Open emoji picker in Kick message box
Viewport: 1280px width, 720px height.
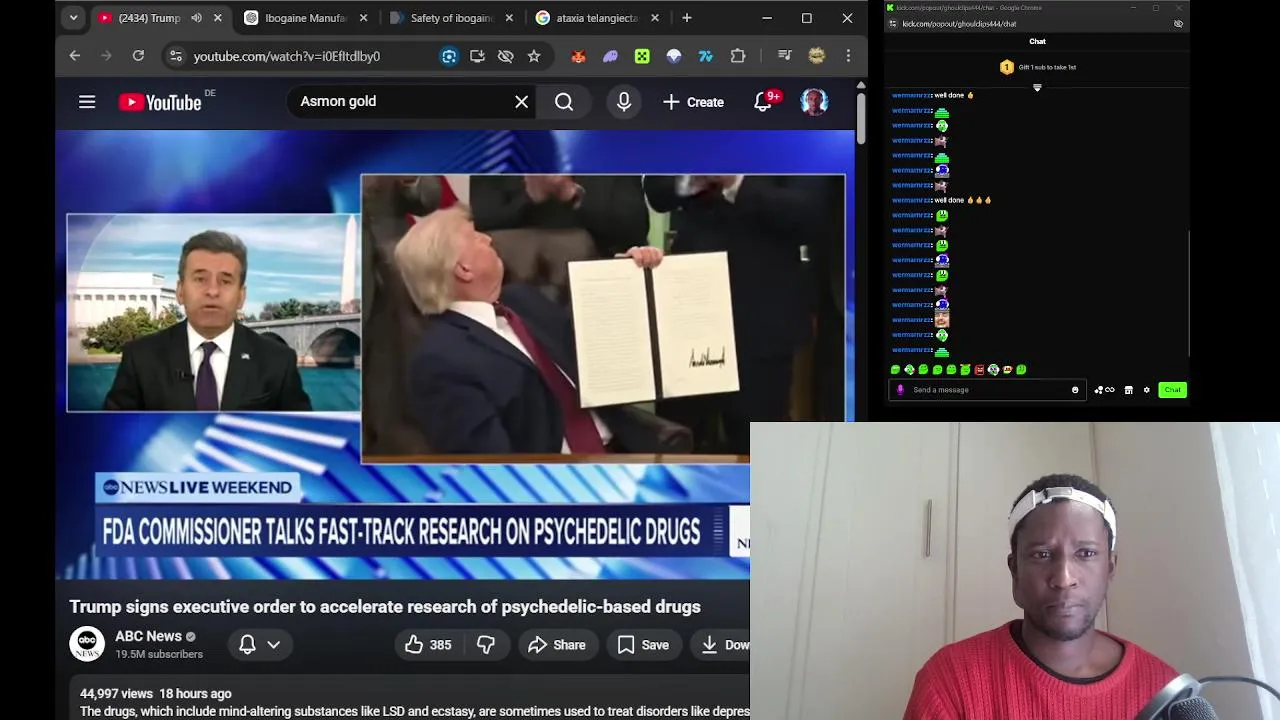tap(1075, 390)
